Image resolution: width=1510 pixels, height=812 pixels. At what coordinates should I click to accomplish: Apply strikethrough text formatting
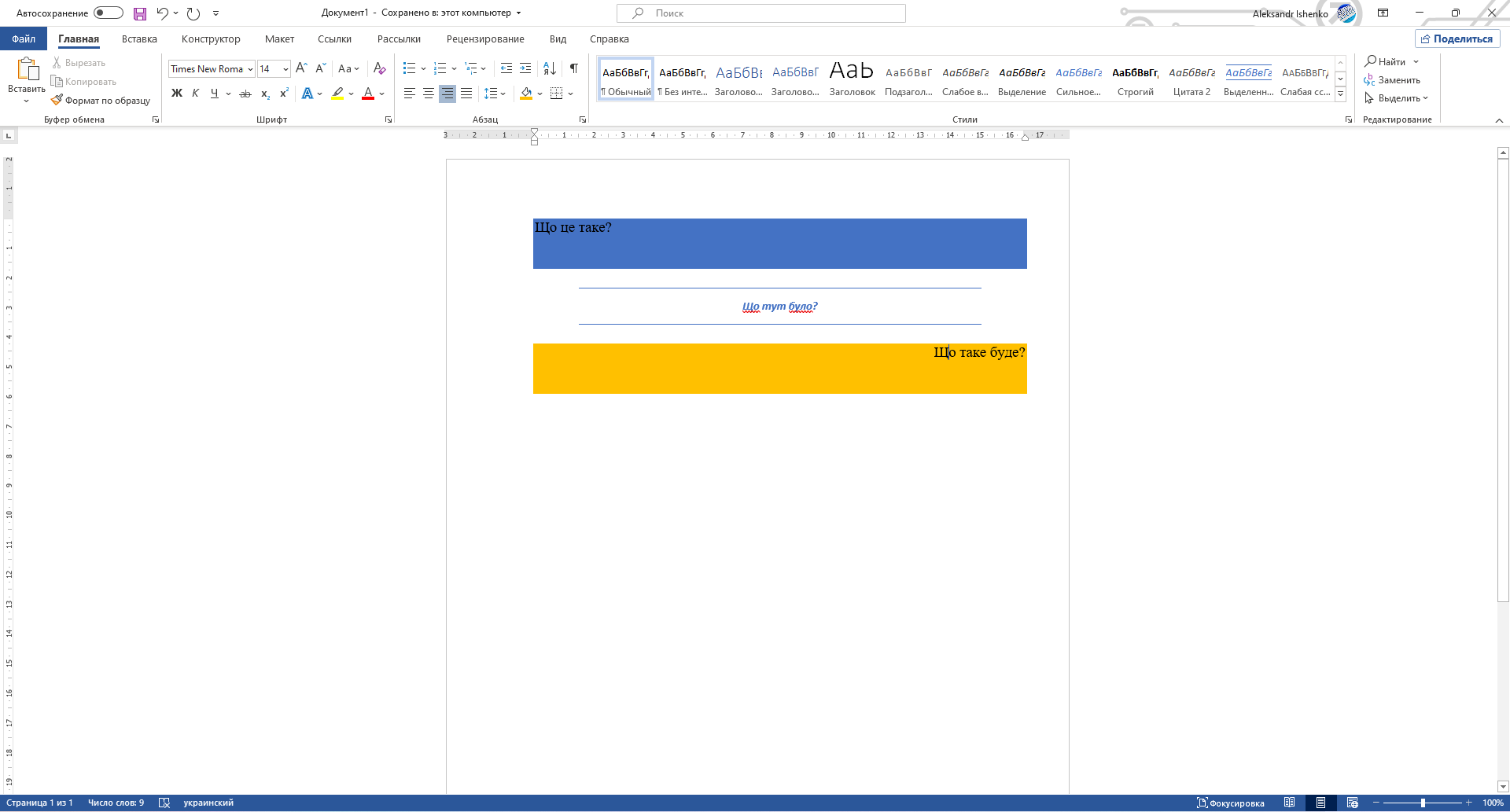(x=245, y=94)
